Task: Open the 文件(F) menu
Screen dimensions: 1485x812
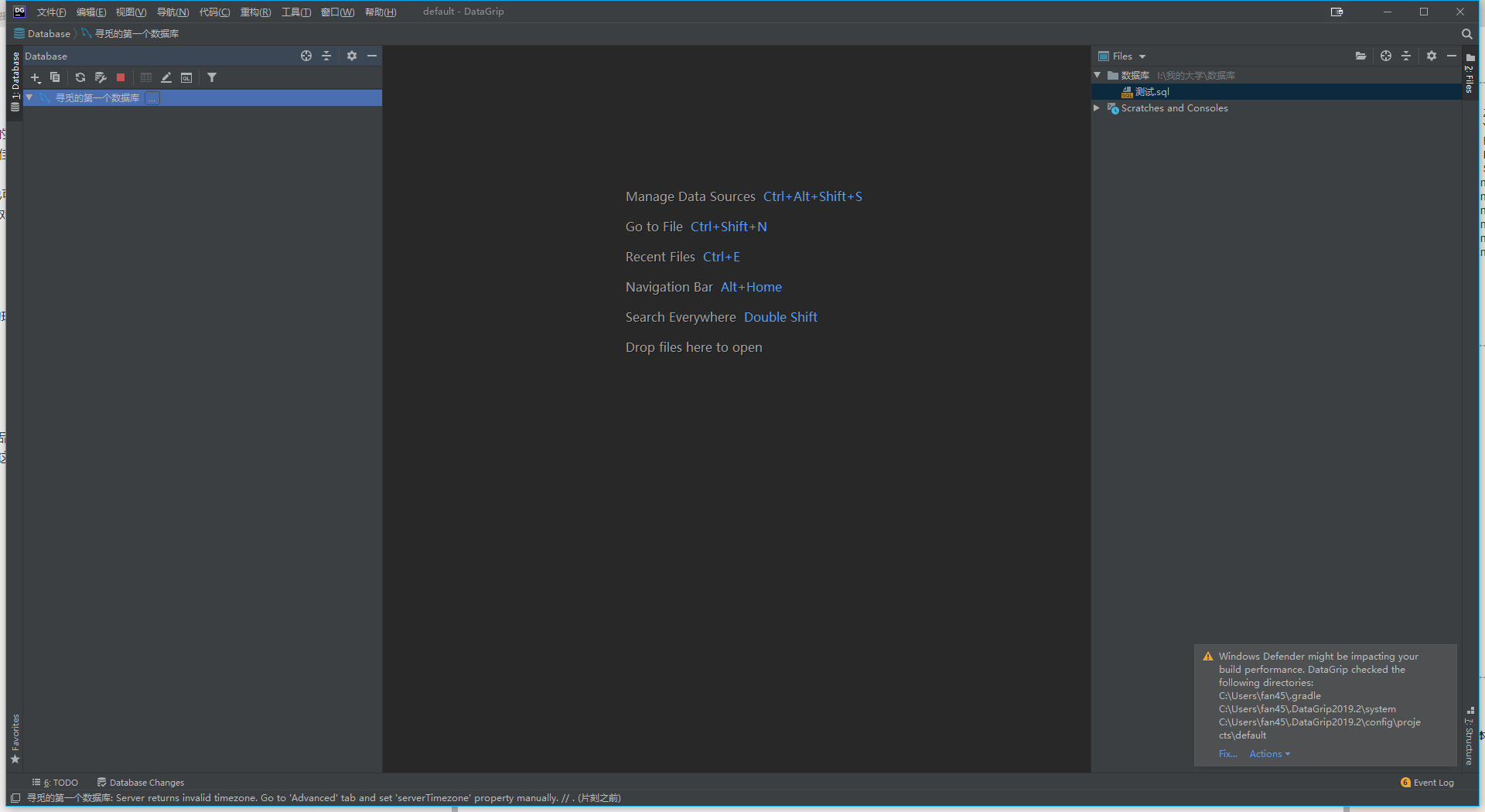Action: [x=51, y=12]
